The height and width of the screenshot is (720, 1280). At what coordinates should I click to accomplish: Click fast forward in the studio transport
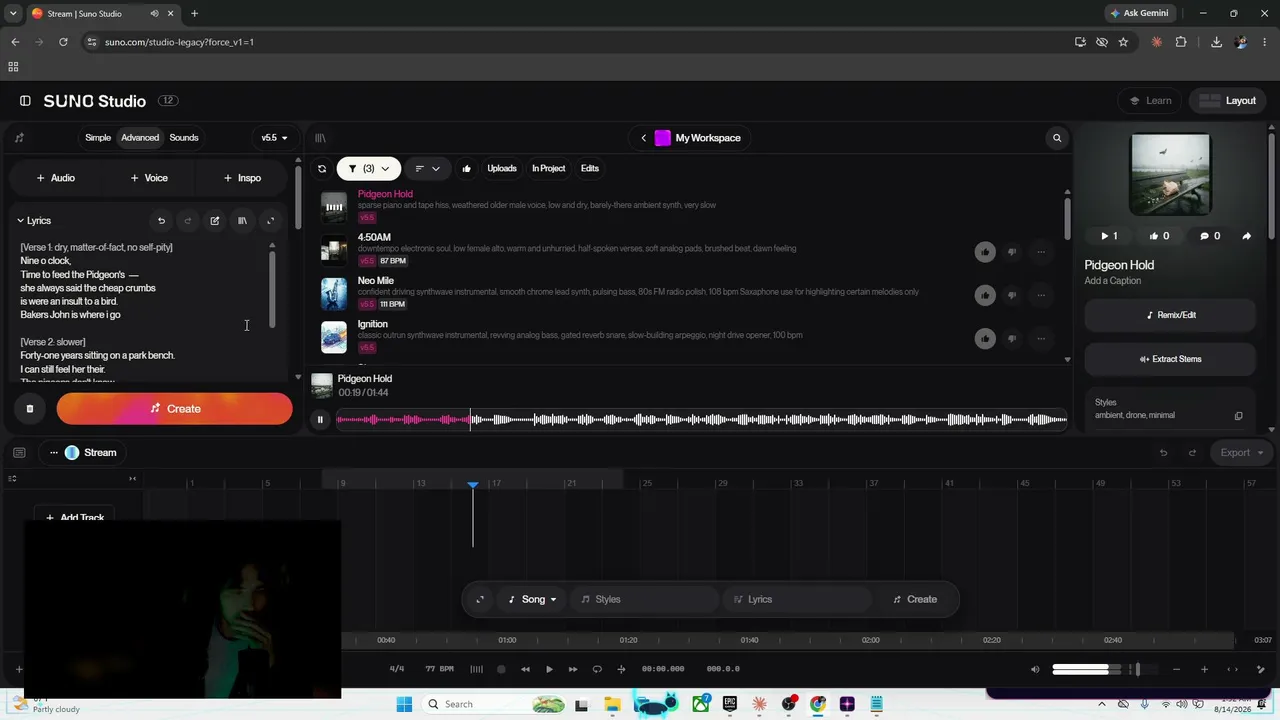[x=573, y=669]
